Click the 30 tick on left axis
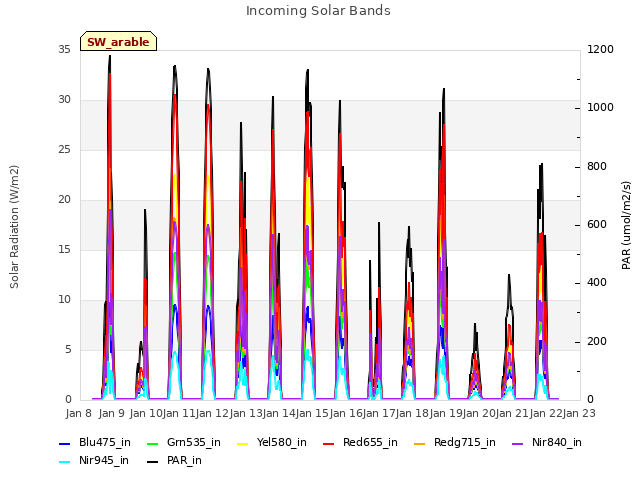 pyautogui.click(x=64, y=100)
